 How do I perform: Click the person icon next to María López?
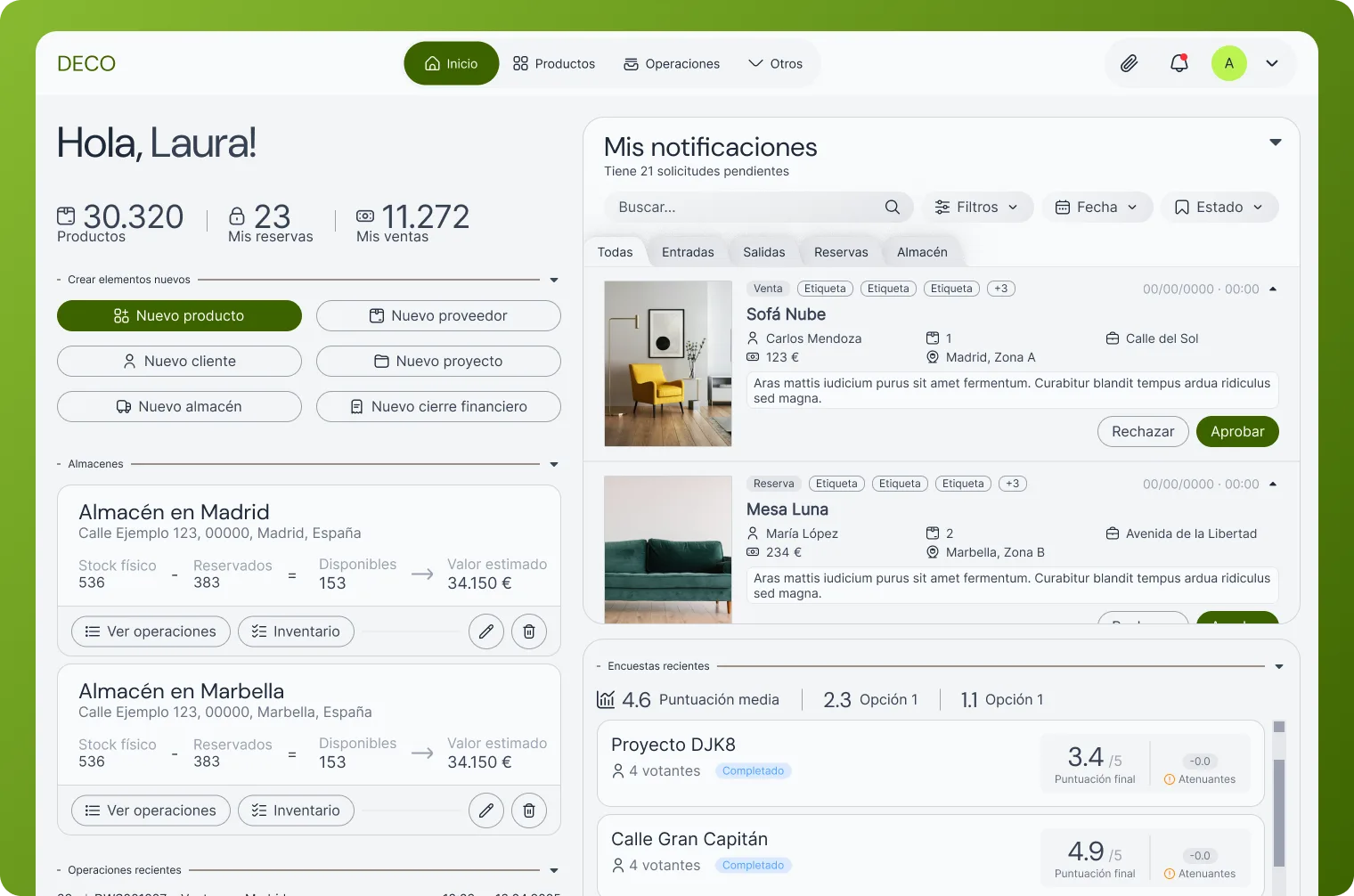click(x=753, y=534)
